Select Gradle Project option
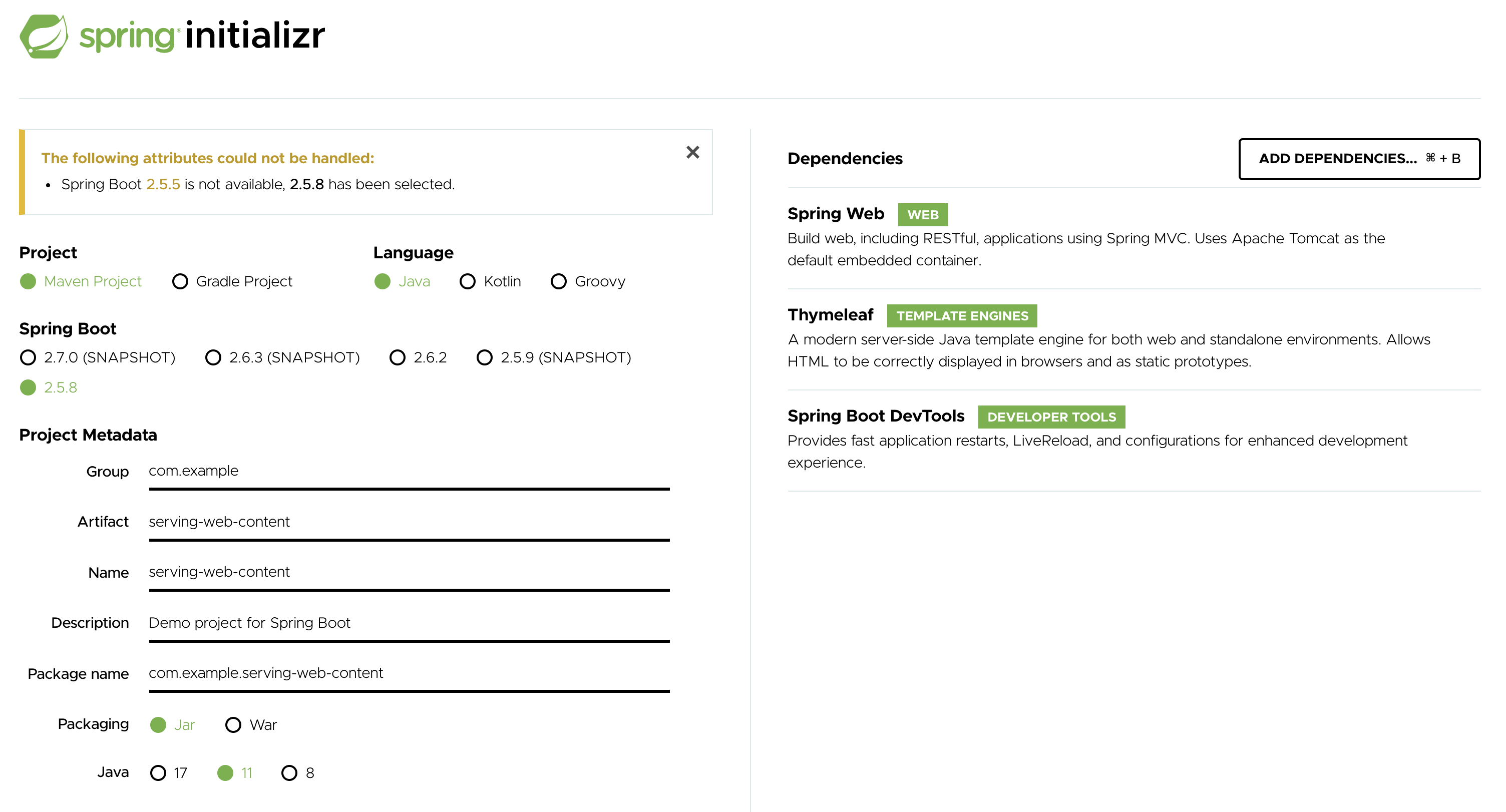 232,281
